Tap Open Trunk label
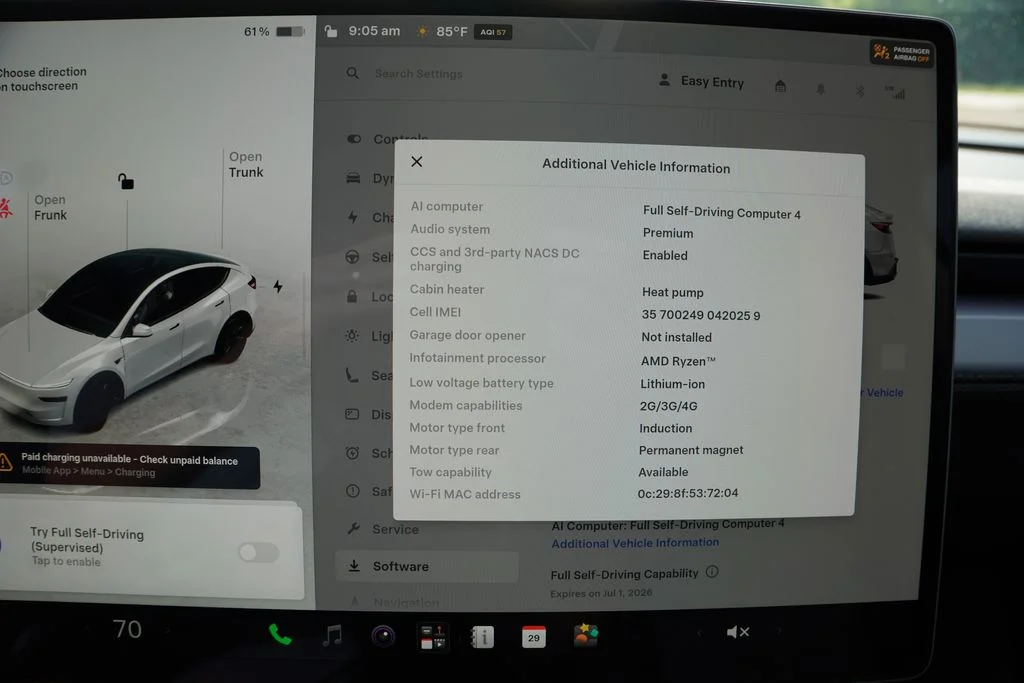The height and width of the screenshot is (683, 1024). pyautogui.click(x=246, y=165)
